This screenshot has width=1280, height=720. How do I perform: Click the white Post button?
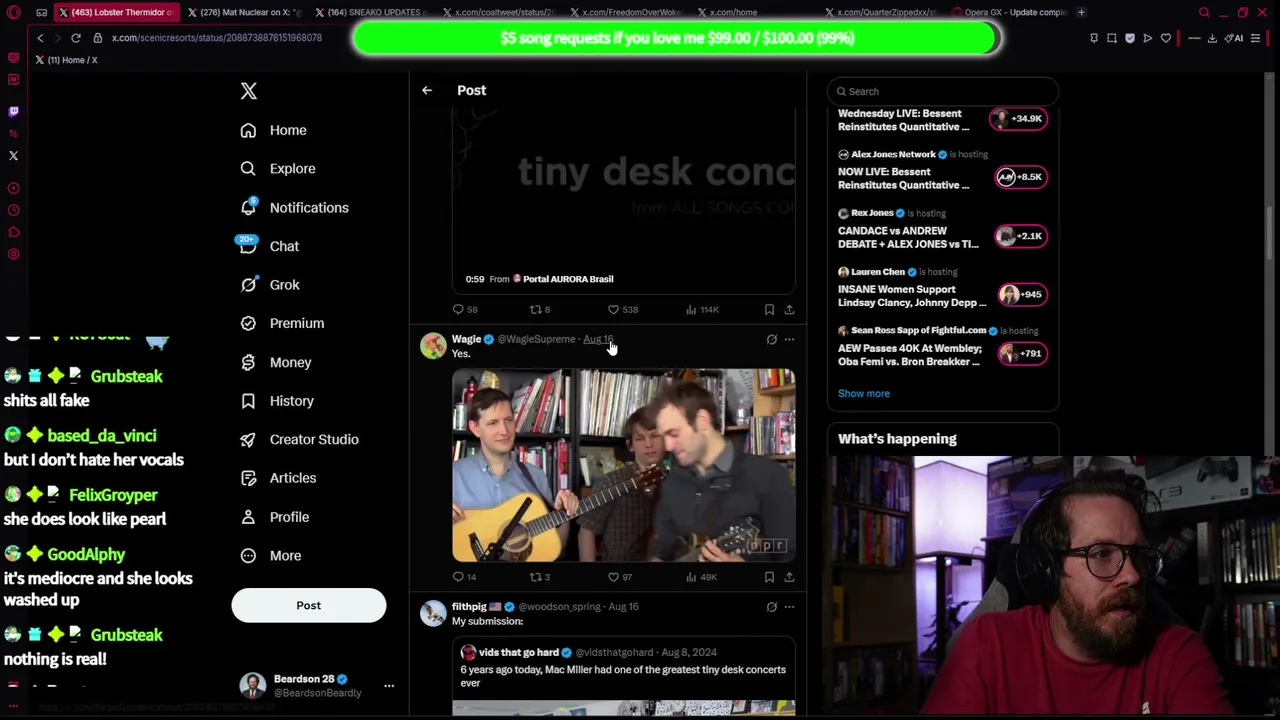pos(309,605)
